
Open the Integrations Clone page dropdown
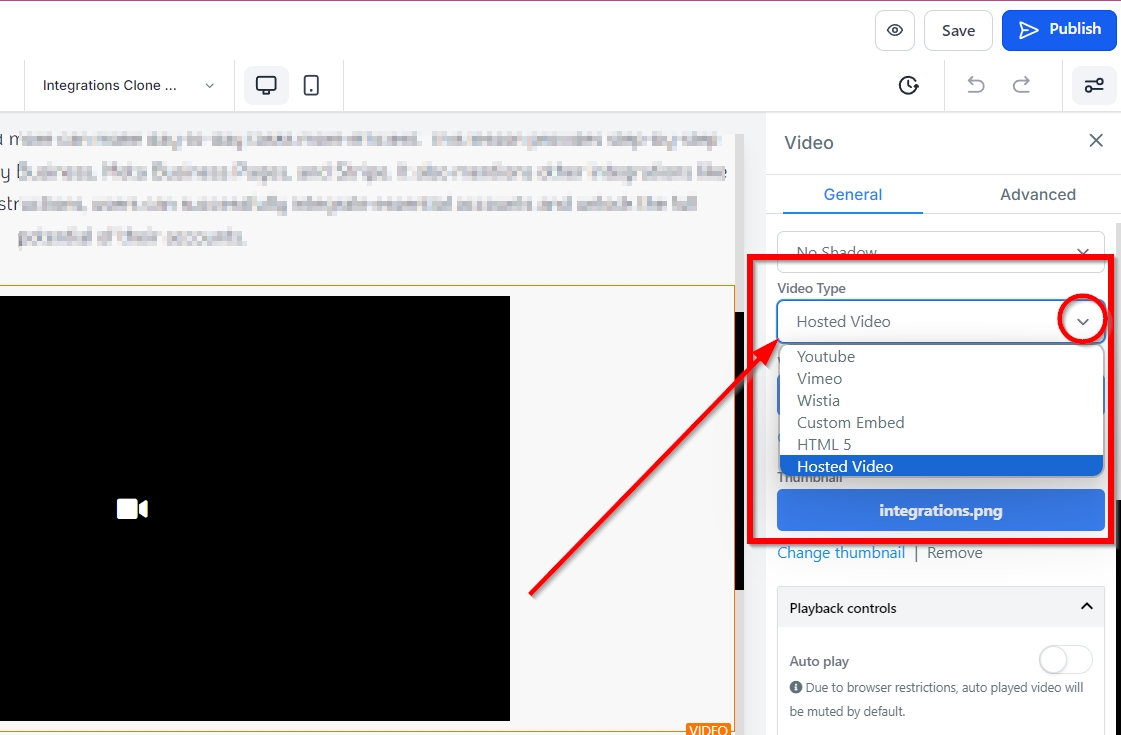pos(128,86)
